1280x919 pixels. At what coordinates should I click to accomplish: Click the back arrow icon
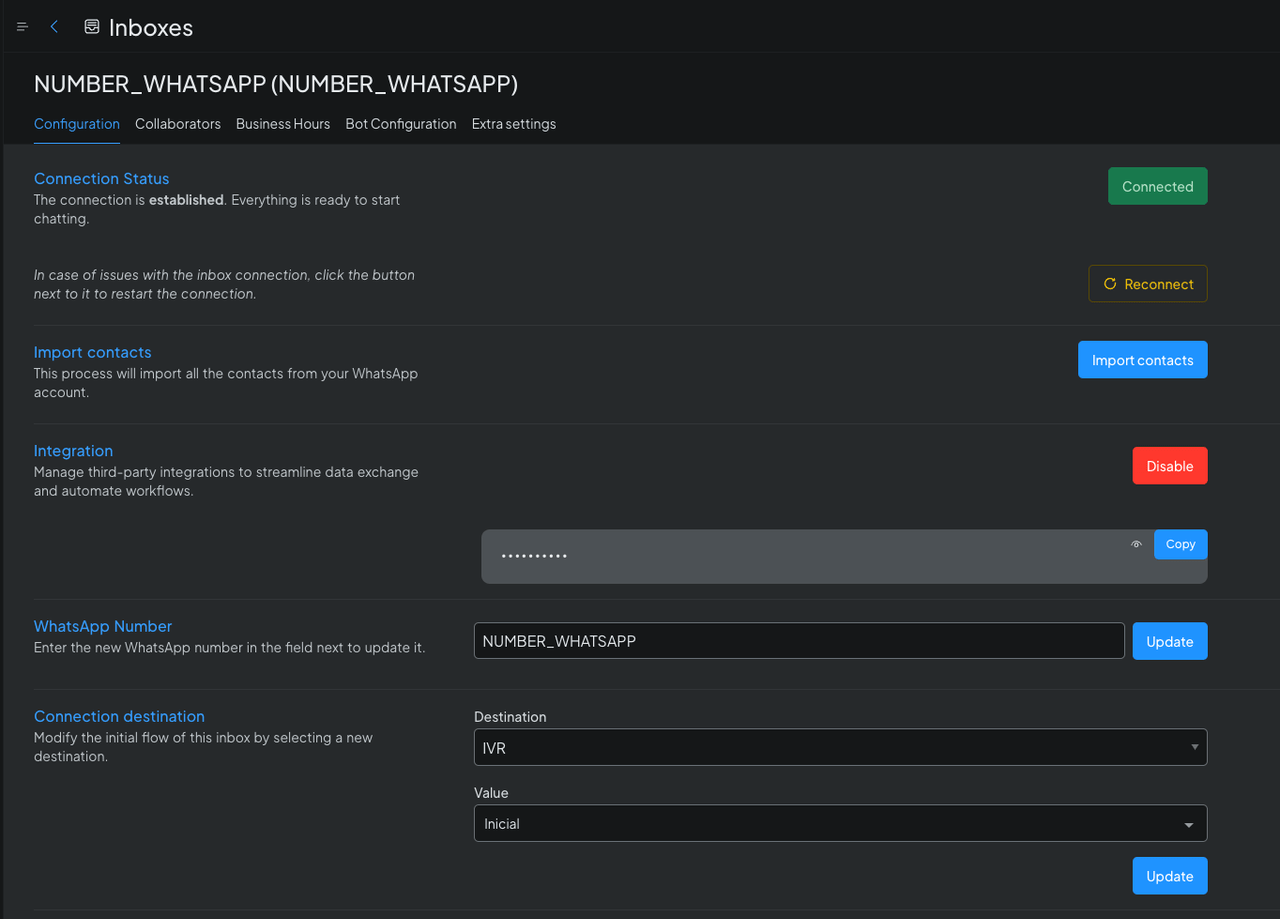coord(54,27)
